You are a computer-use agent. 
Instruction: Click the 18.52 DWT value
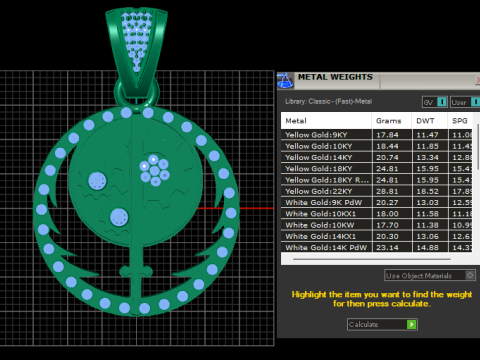pyautogui.click(x=427, y=191)
